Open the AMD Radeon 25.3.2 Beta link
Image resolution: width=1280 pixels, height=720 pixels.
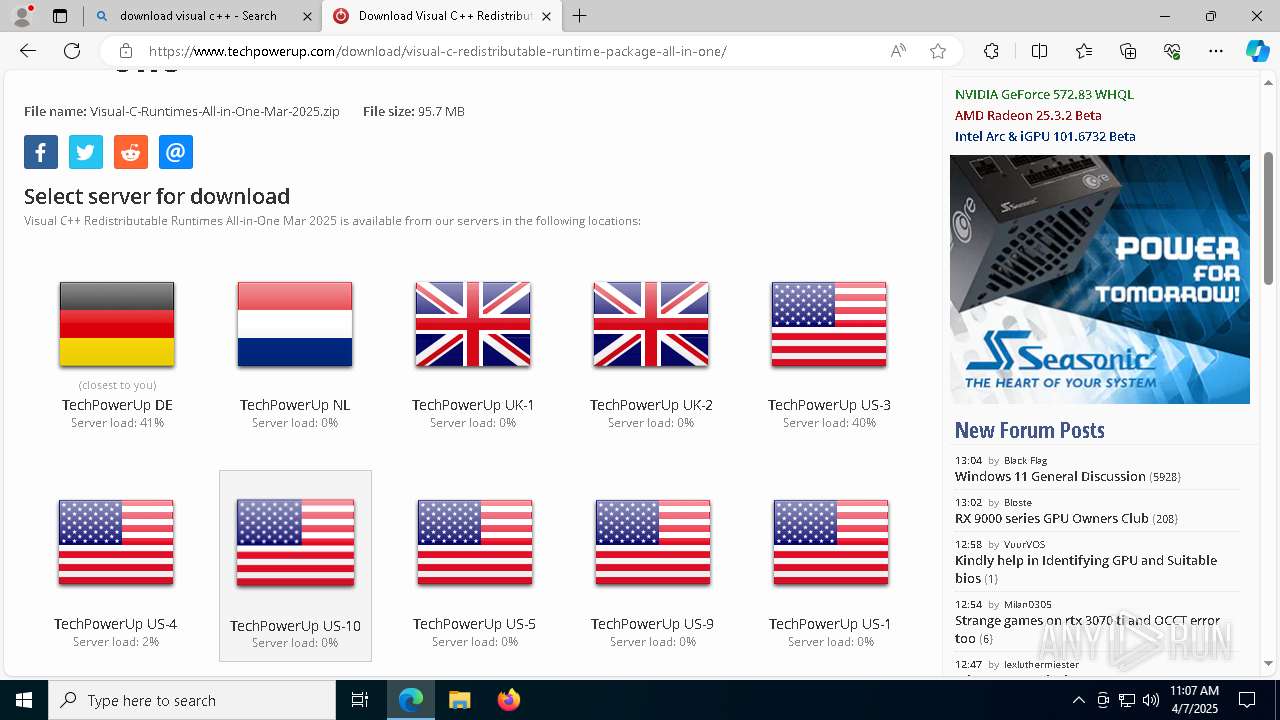[1028, 116]
